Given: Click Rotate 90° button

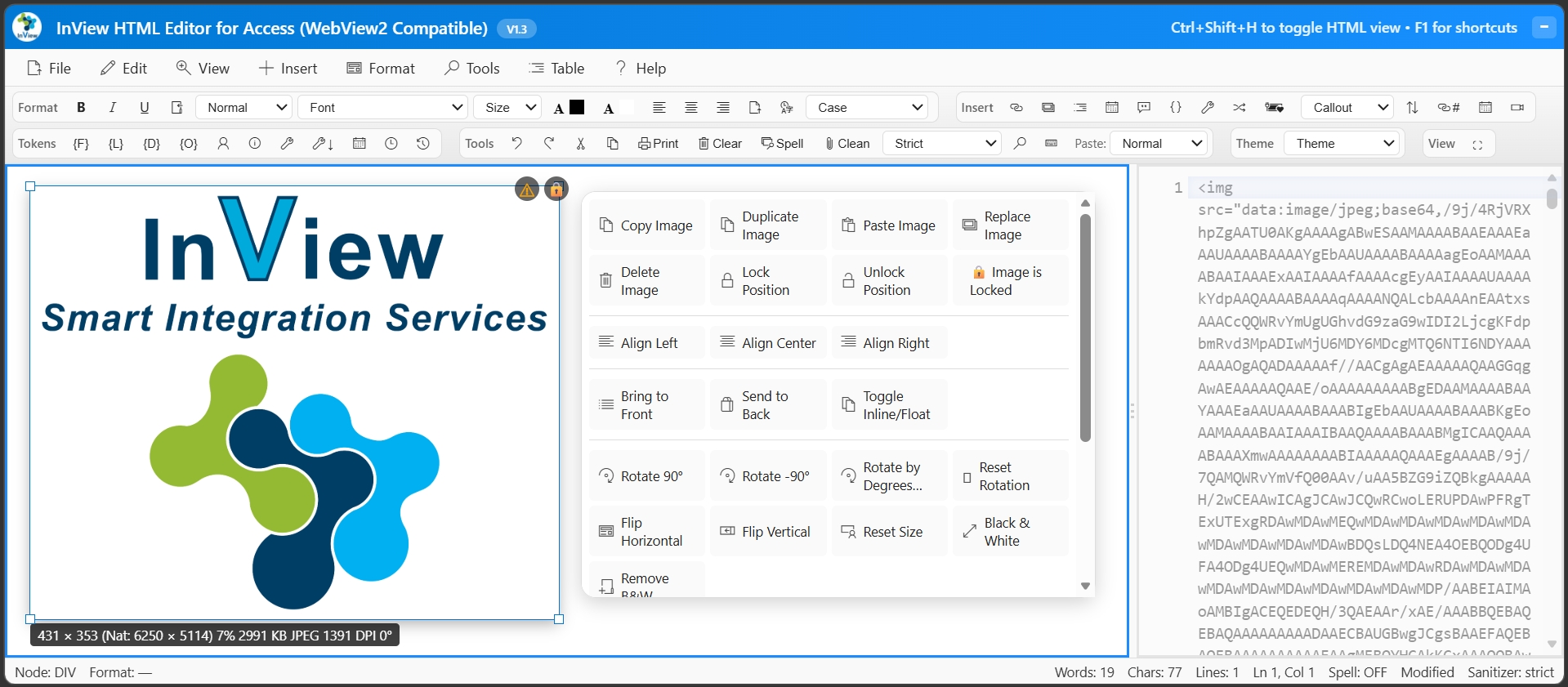Looking at the screenshot, I should [647, 476].
